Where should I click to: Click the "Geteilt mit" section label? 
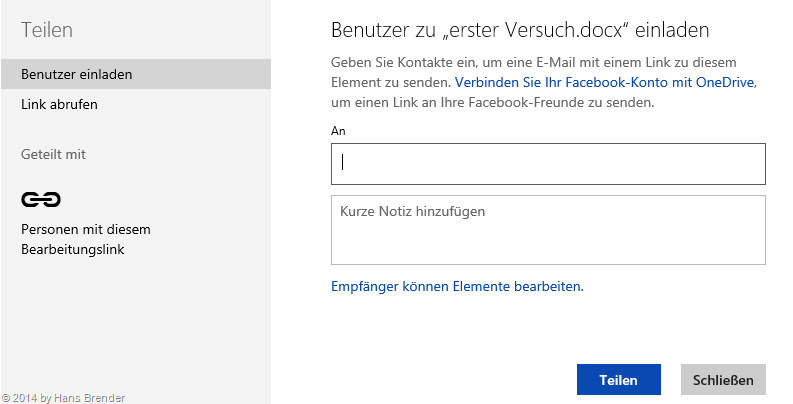[53, 155]
